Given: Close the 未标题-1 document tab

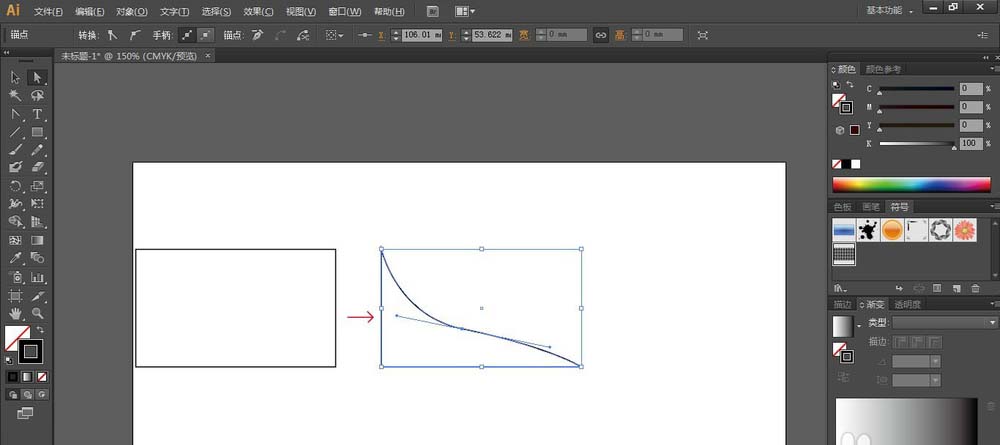Looking at the screenshot, I should point(207,56).
